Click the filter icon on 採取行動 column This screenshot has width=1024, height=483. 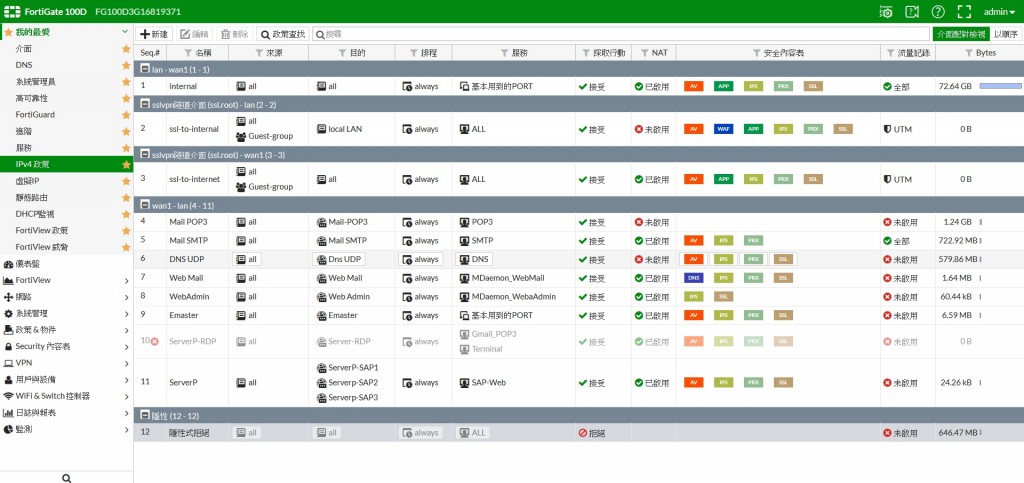pos(586,53)
